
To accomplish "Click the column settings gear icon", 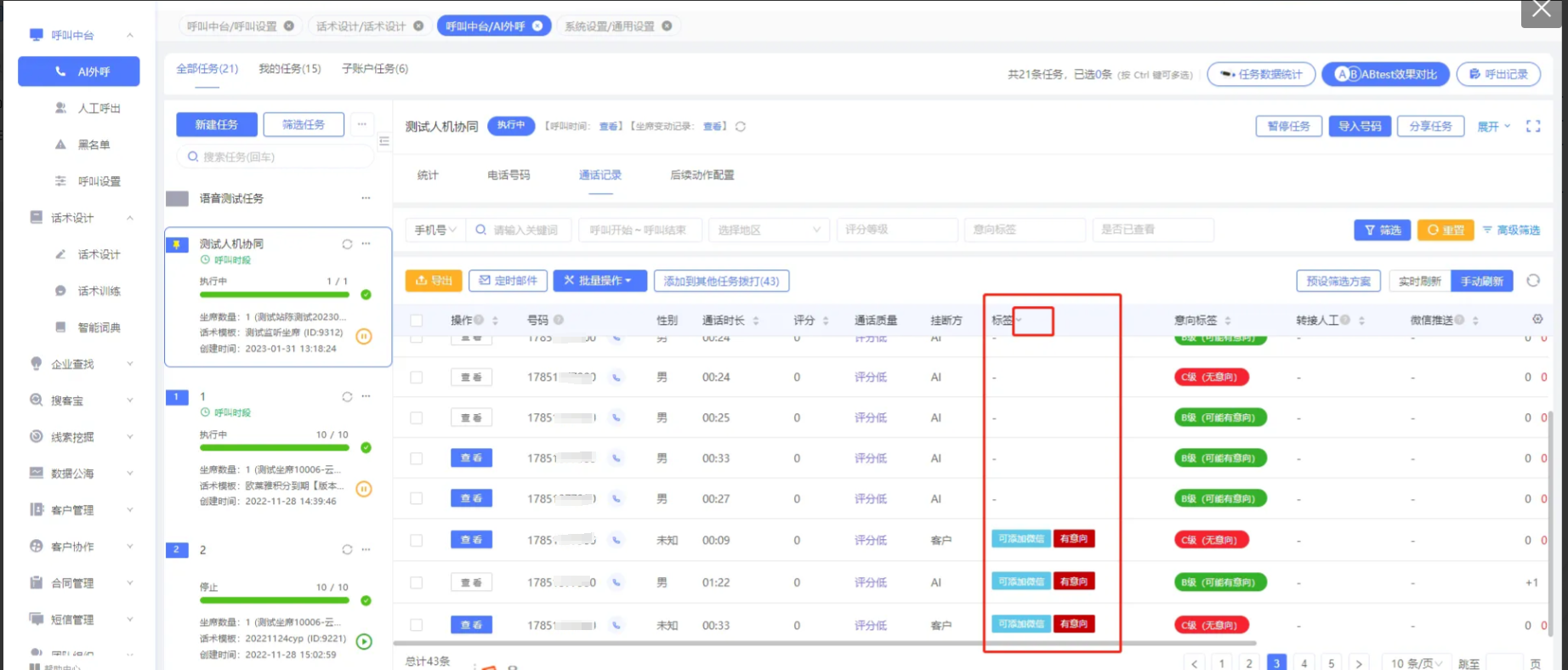I will pos(1537,320).
